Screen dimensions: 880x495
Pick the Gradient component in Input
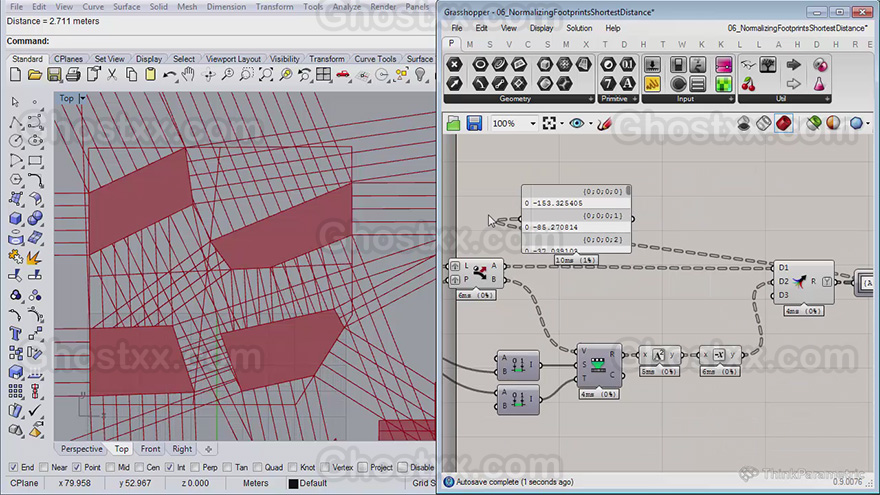coord(723,65)
